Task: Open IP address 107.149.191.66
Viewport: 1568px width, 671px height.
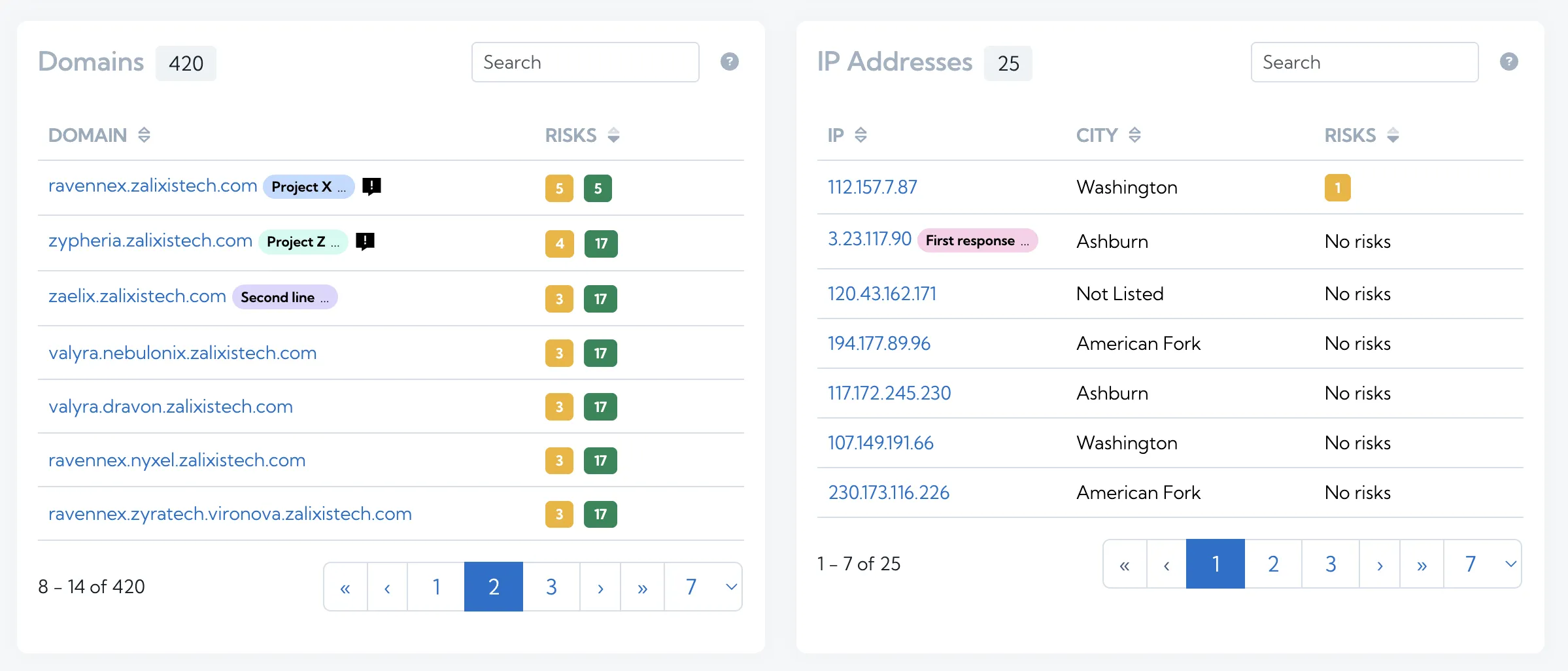Action: click(x=881, y=443)
